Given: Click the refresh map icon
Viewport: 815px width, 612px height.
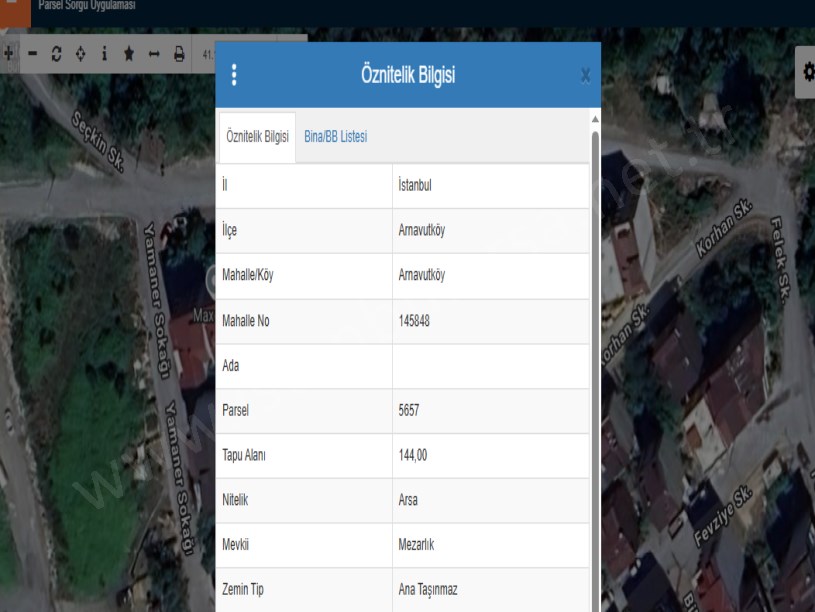Looking at the screenshot, I should point(57,53).
